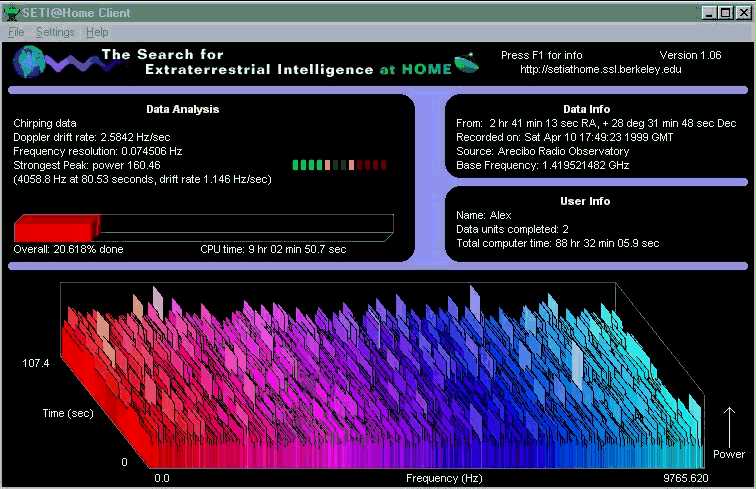This screenshot has width=756, height=489.
Task: Click the 'SETI@Home Client' title bar text
Action: point(76,13)
